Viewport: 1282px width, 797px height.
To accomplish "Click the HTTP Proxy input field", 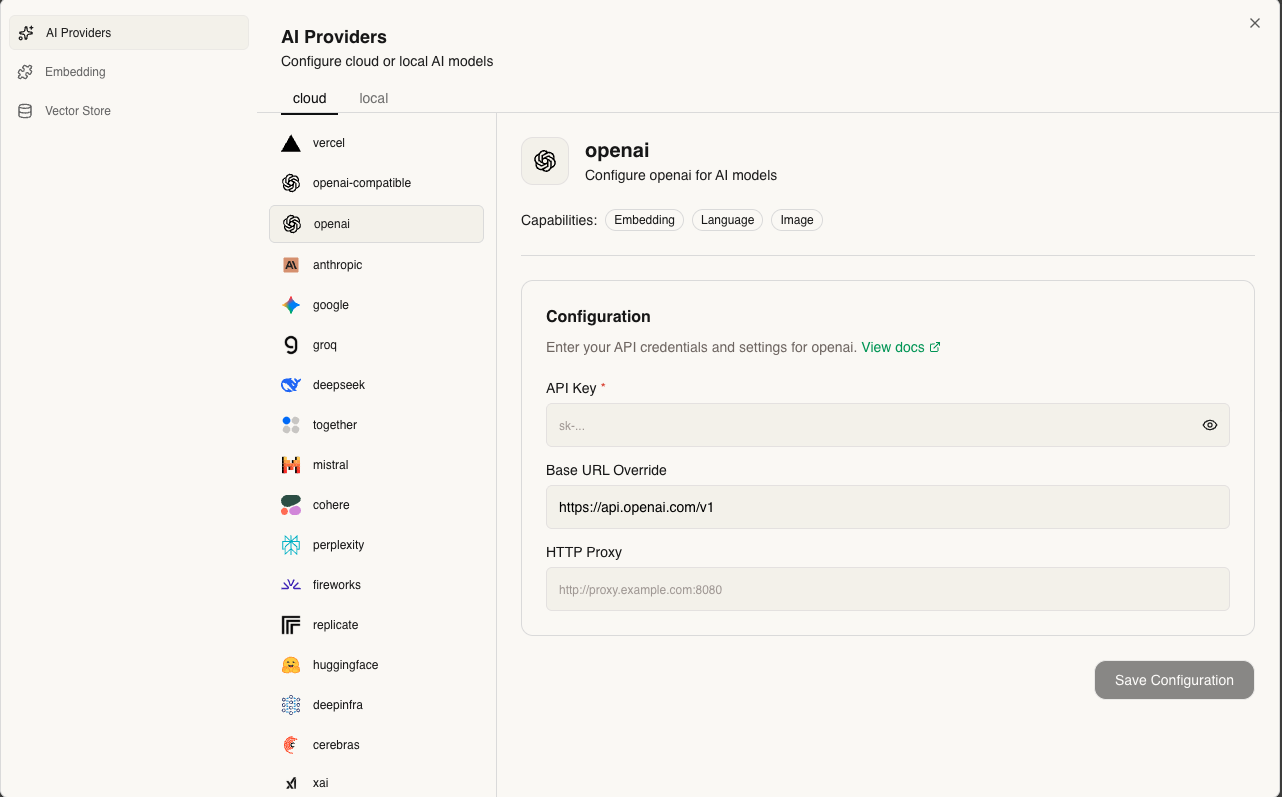I will click(888, 589).
